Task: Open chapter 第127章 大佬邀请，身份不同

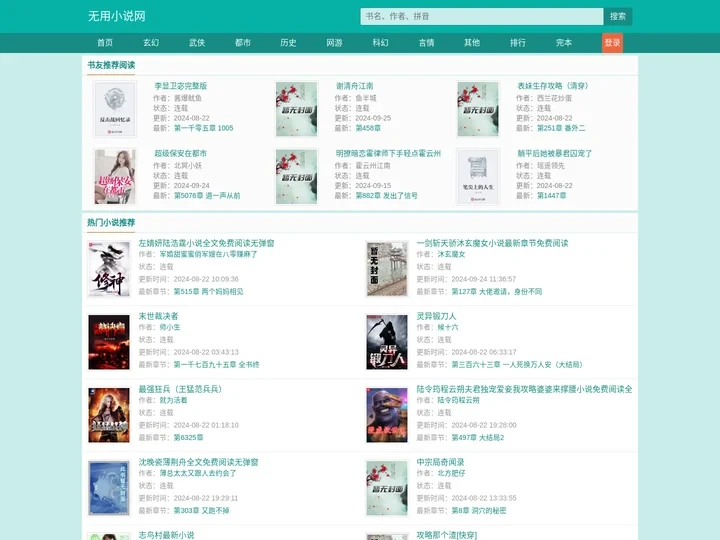Action: [497, 292]
